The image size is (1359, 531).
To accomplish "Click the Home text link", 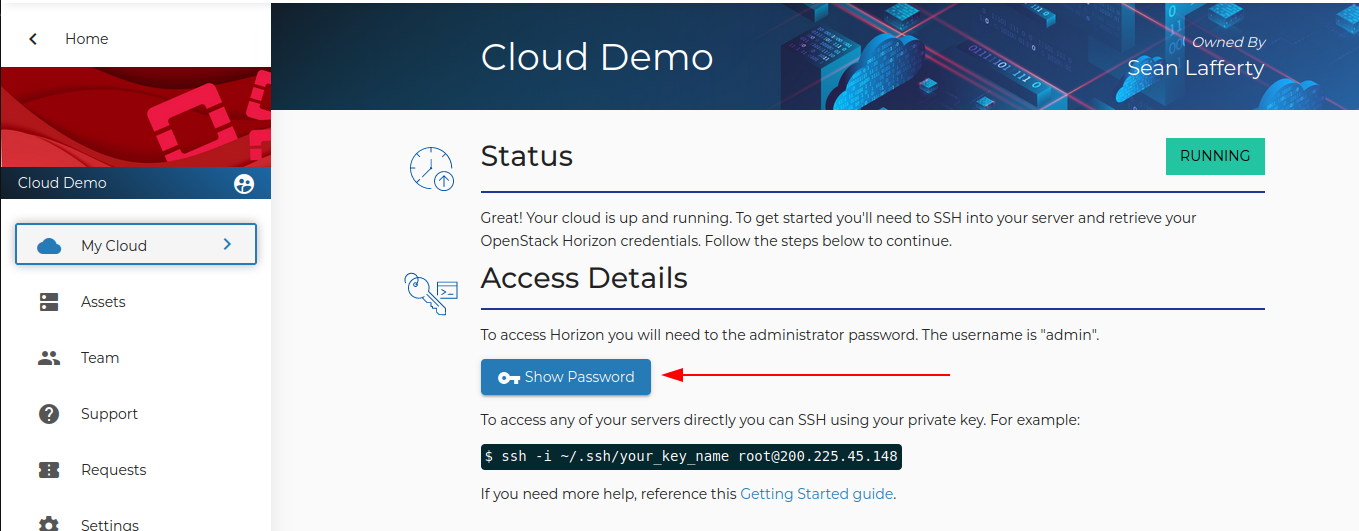I will [x=86, y=39].
